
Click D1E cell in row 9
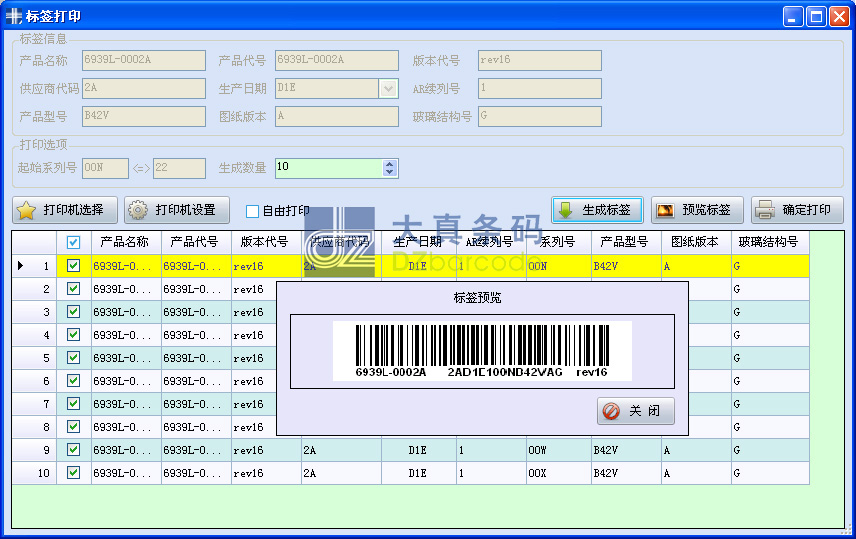tap(419, 450)
